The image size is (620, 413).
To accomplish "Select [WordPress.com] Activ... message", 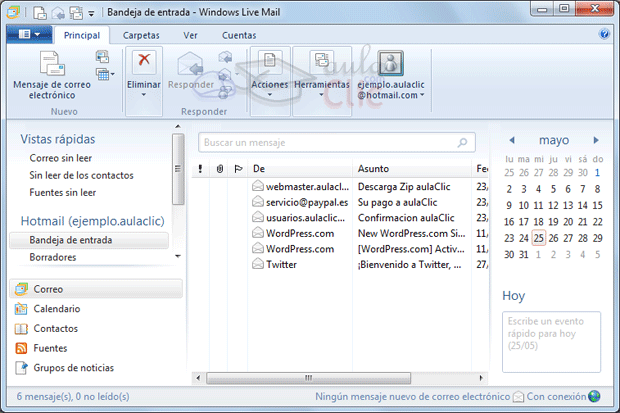I will click(340, 249).
